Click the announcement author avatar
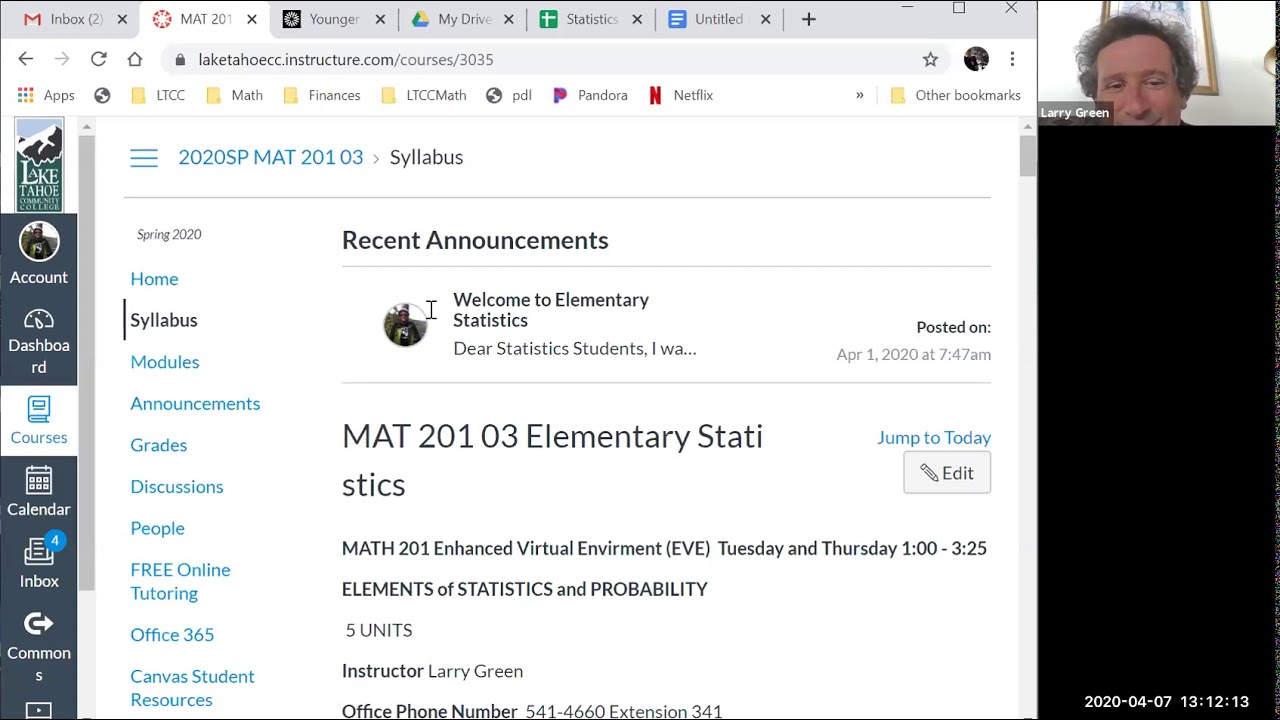Screen dimensions: 1280x720 [405, 325]
